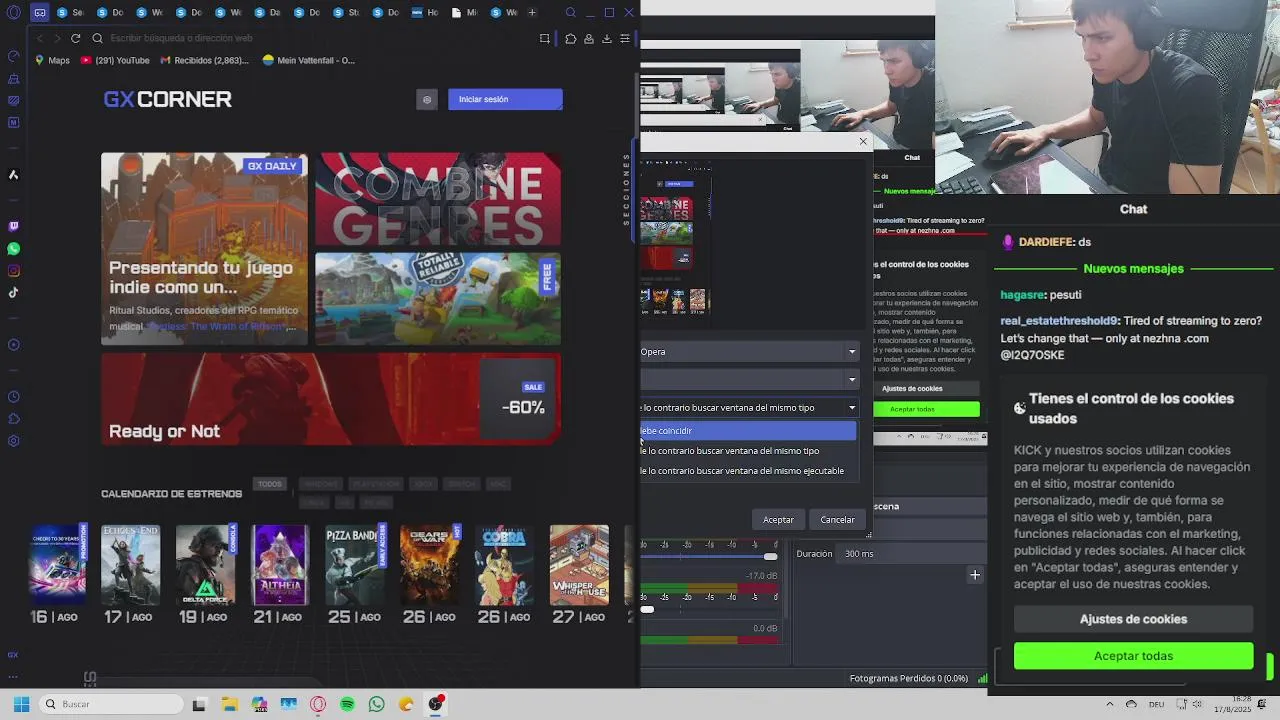Click the plus icon in OBS transitions
This screenshot has height=720, width=1280.
[x=975, y=574]
